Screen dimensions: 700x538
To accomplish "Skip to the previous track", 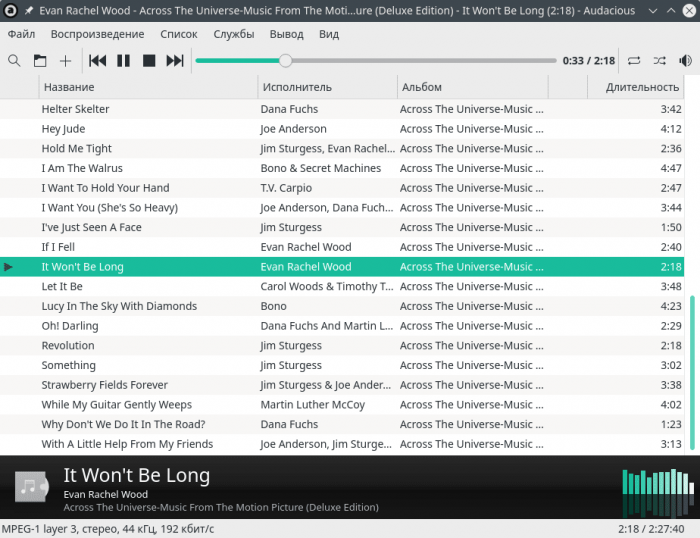I will (98, 61).
